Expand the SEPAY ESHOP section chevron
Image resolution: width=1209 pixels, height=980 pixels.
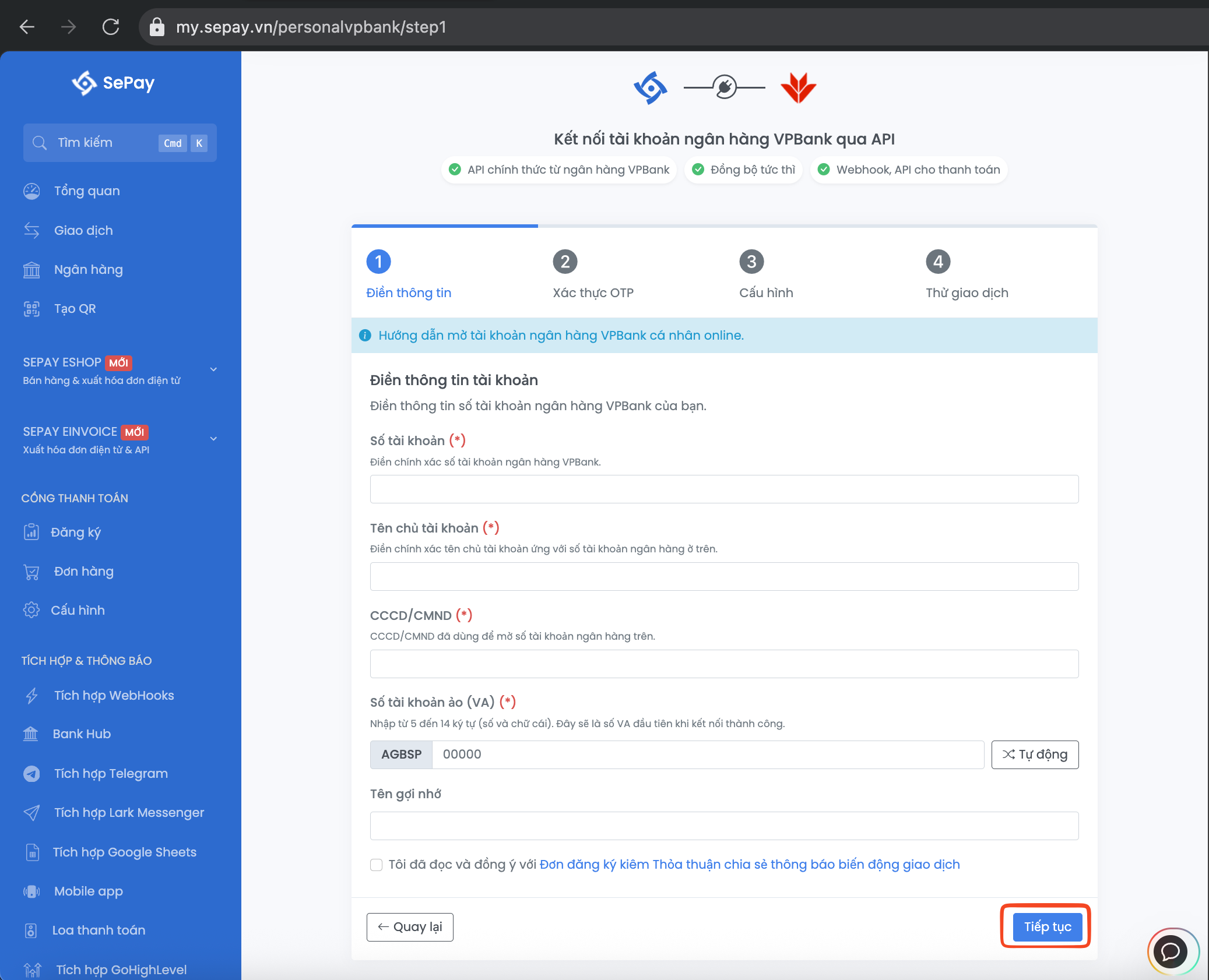(213, 369)
